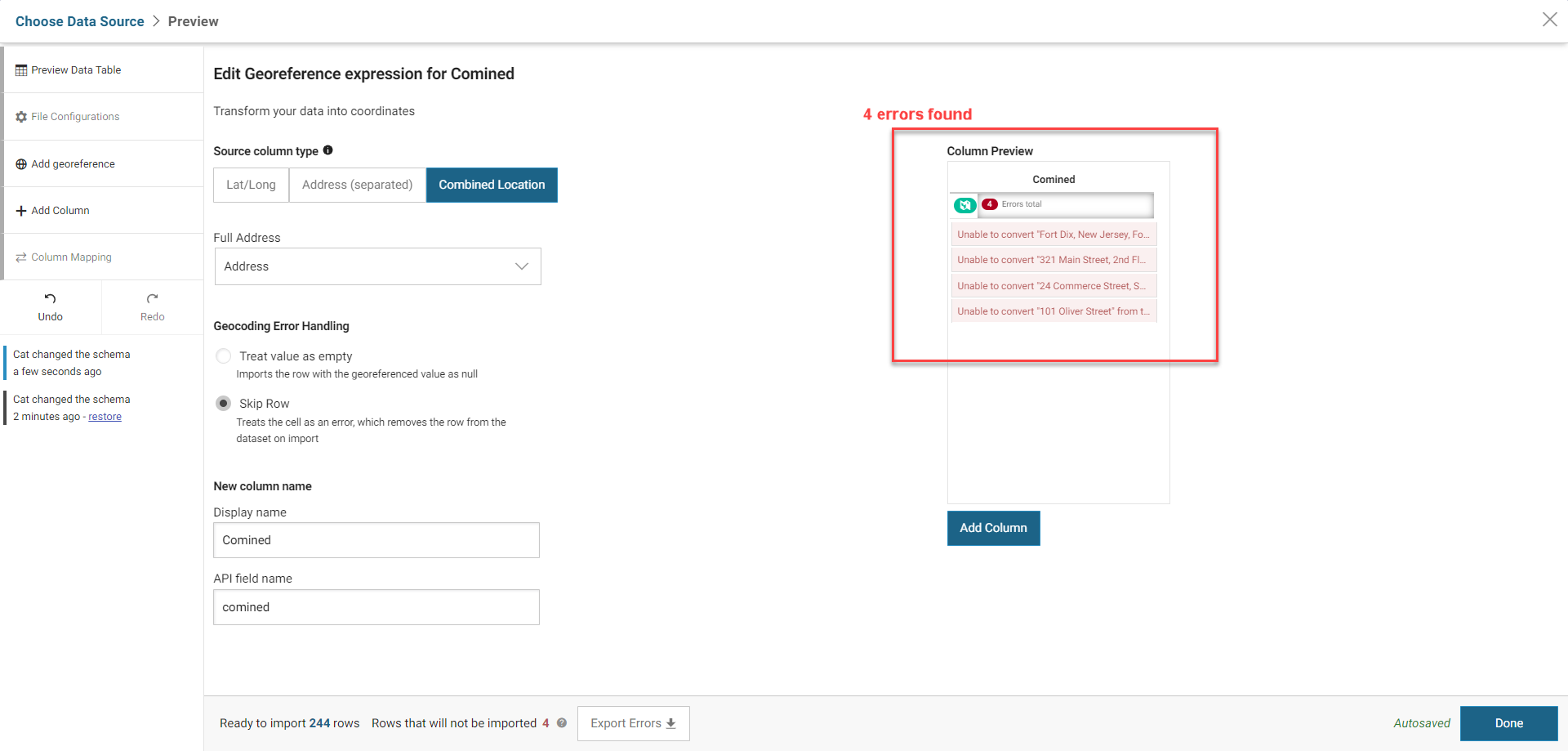Viewport: 1568px width, 751px height.
Task: Click Choose Data Source breadcrumb
Action: click(x=79, y=21)
